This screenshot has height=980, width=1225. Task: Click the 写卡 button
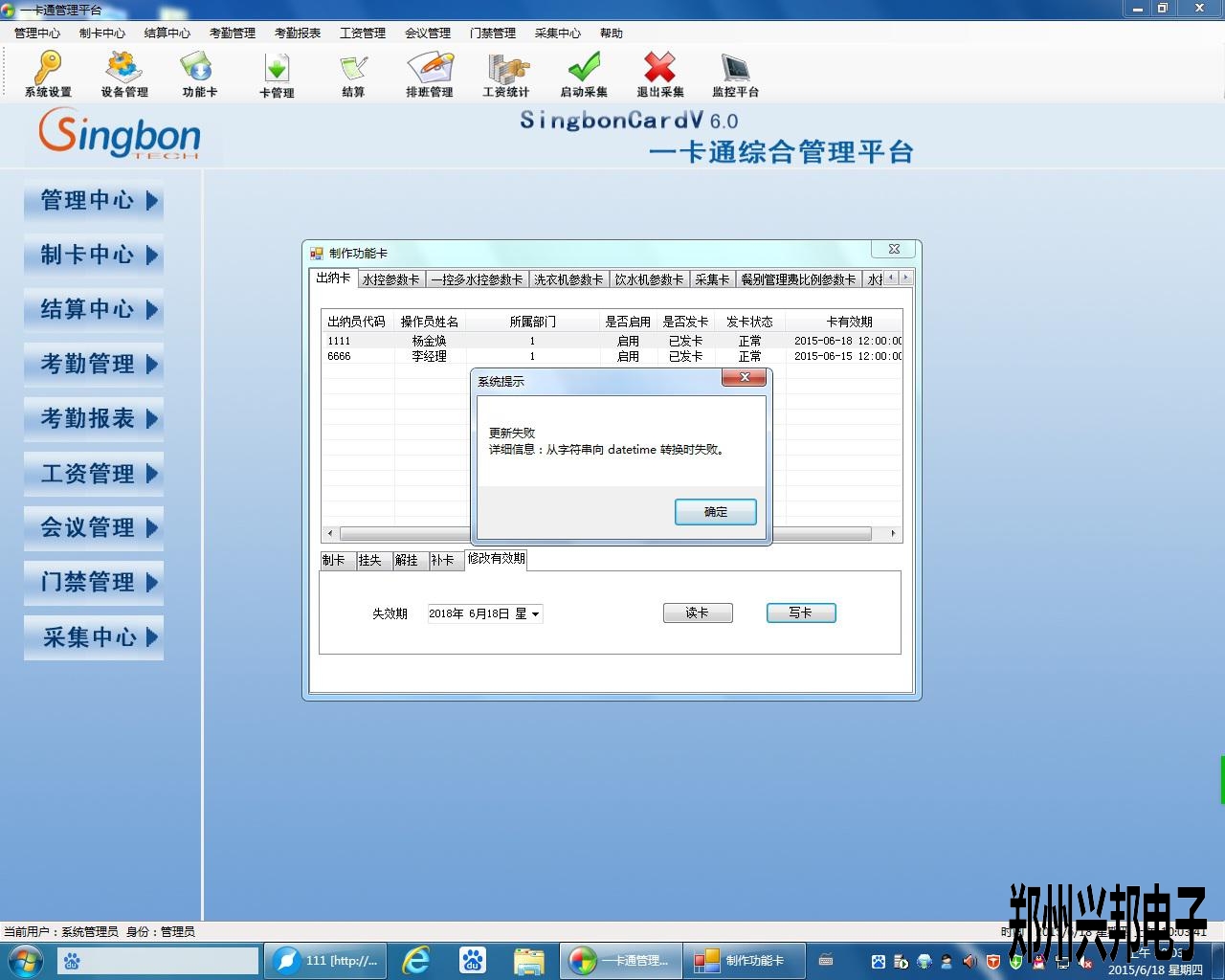coord(800,612)
